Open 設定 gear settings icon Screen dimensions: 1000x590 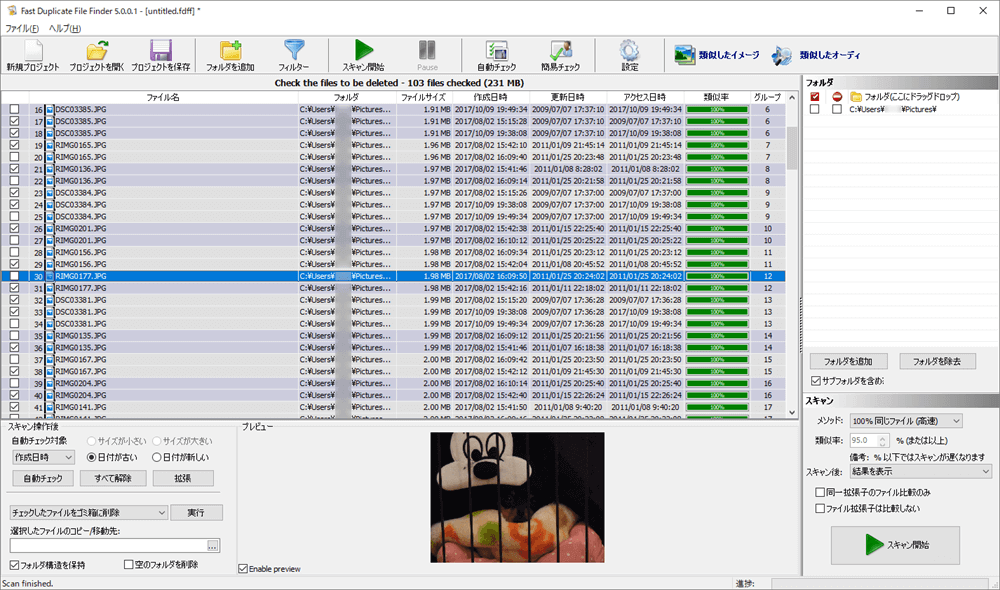(629, 51)
